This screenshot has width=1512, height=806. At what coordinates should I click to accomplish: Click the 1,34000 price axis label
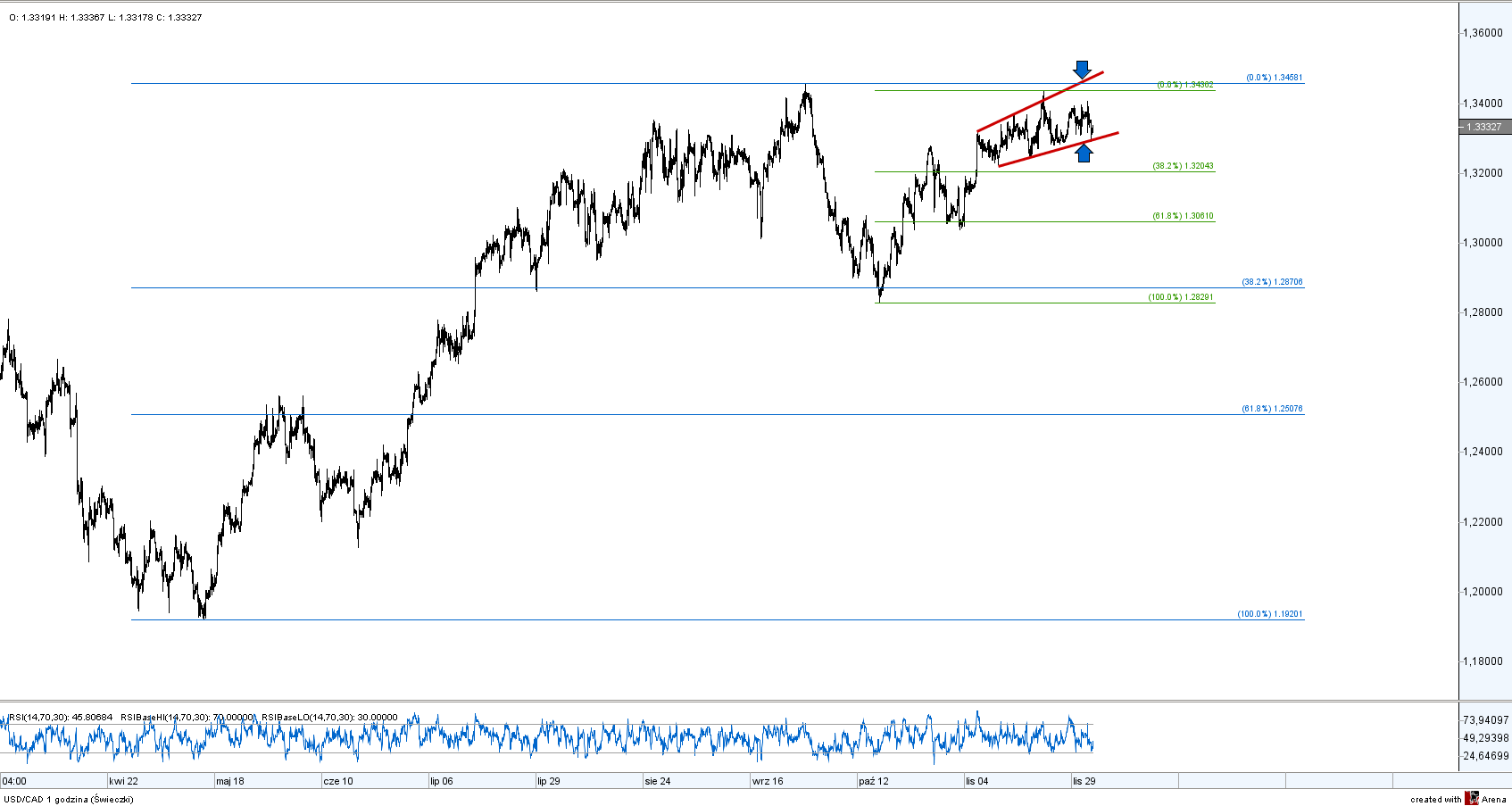(1483, 104)
